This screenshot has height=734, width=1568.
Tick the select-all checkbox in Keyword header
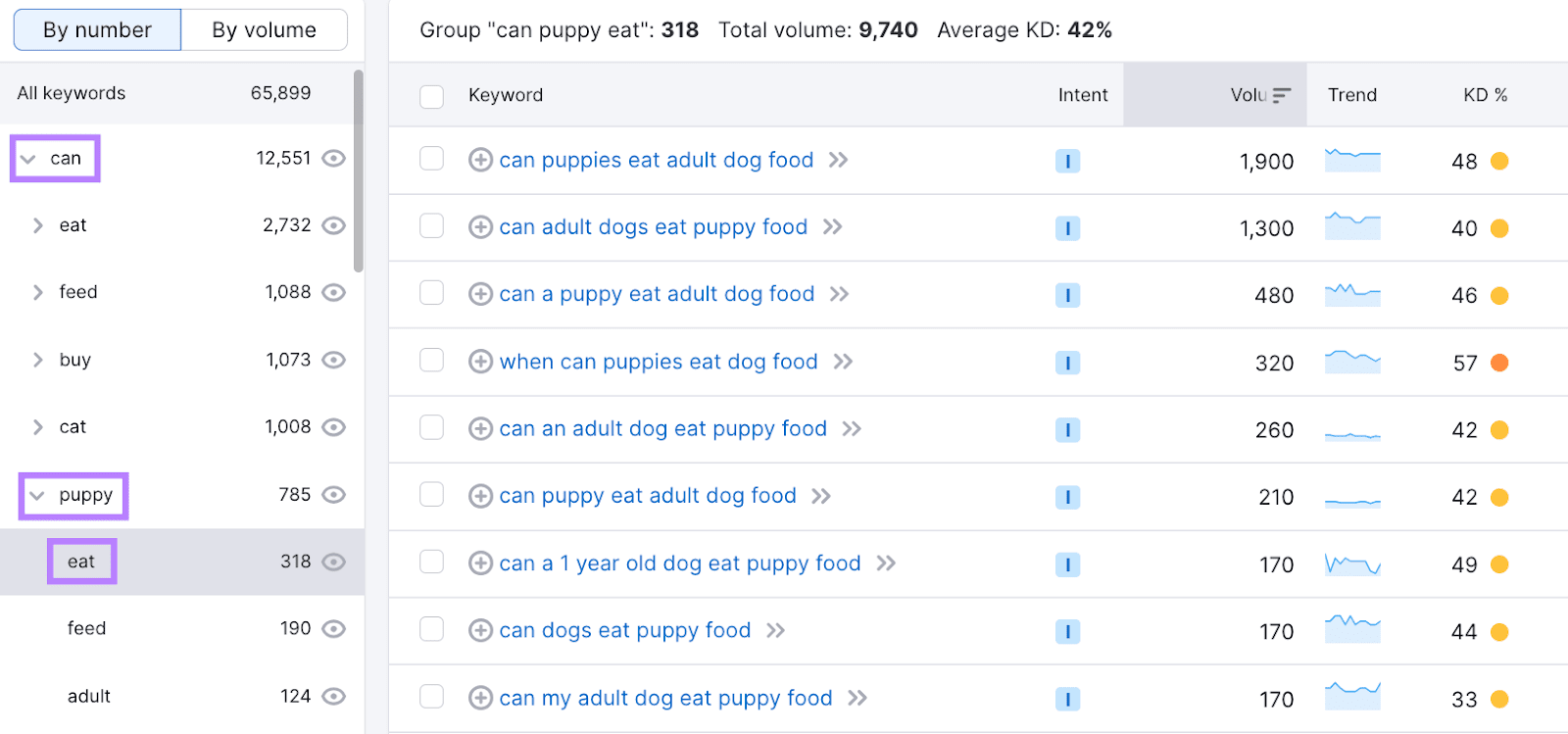[x=431, y=96]
